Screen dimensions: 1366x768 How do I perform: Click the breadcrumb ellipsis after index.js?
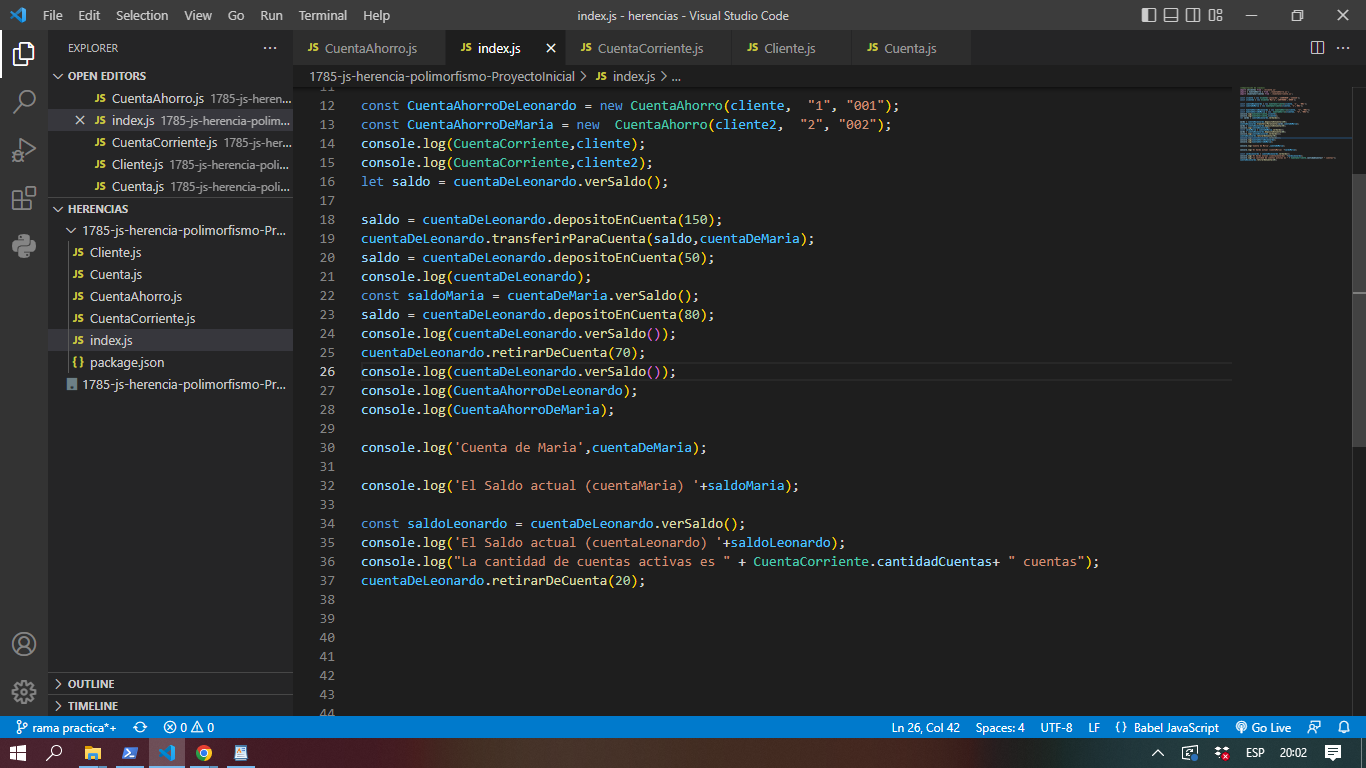pyautogui.click(x=676, y=76)
